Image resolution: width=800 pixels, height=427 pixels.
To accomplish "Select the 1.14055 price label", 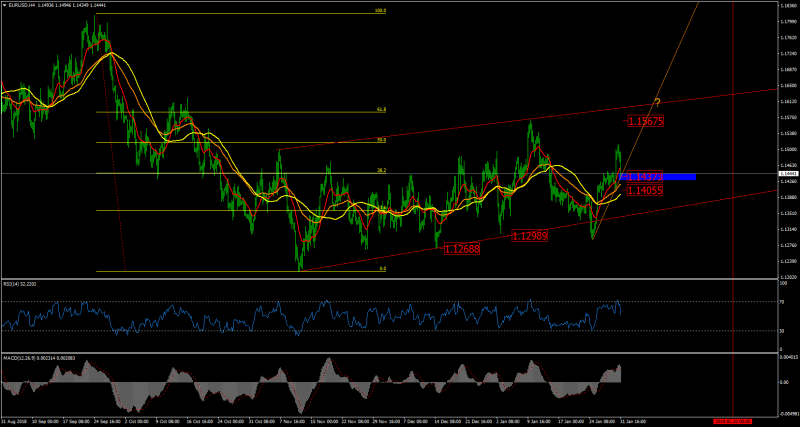I will pos(645,190).
